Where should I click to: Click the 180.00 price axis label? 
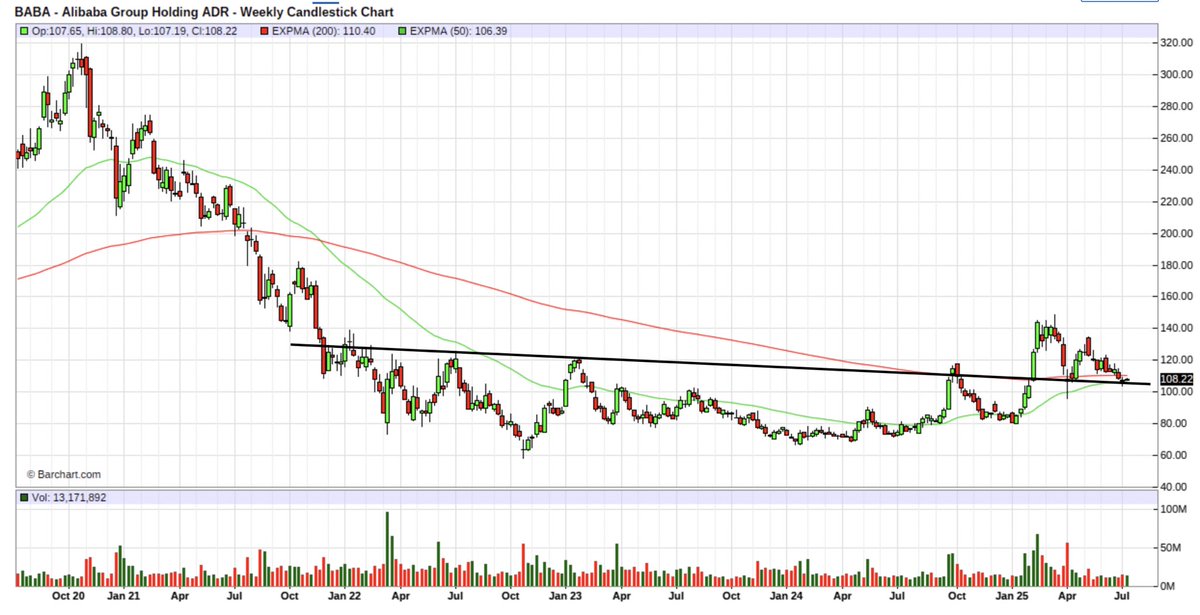click(1175, 265)
